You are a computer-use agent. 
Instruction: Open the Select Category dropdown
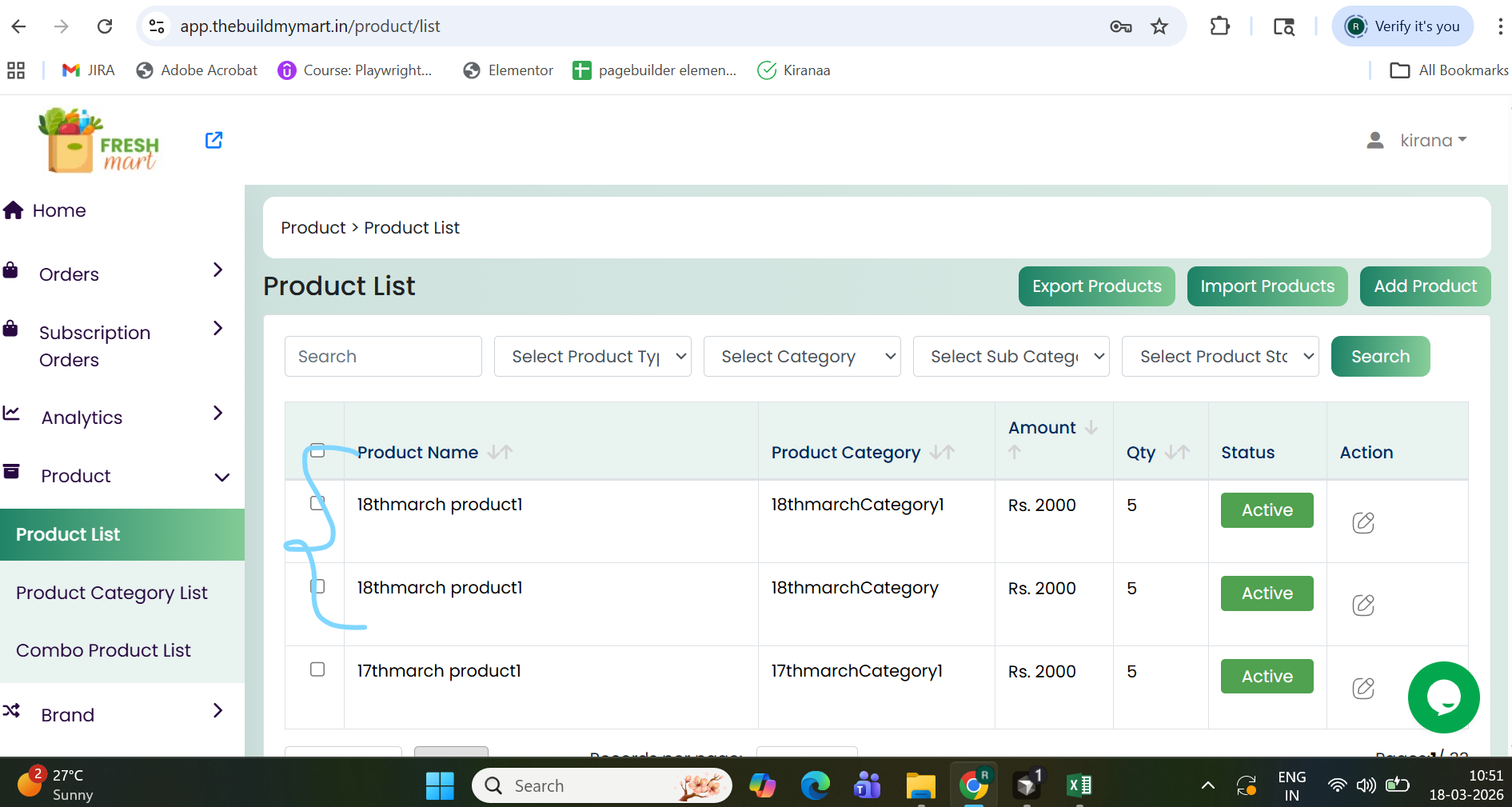tap(802, 356)
